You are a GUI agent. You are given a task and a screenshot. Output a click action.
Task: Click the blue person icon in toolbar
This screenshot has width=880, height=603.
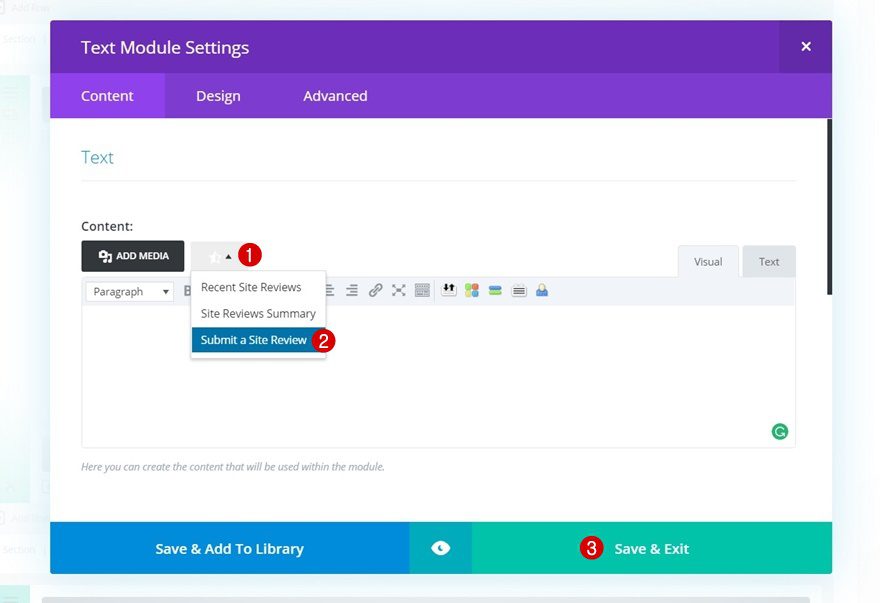click(542, 291)
